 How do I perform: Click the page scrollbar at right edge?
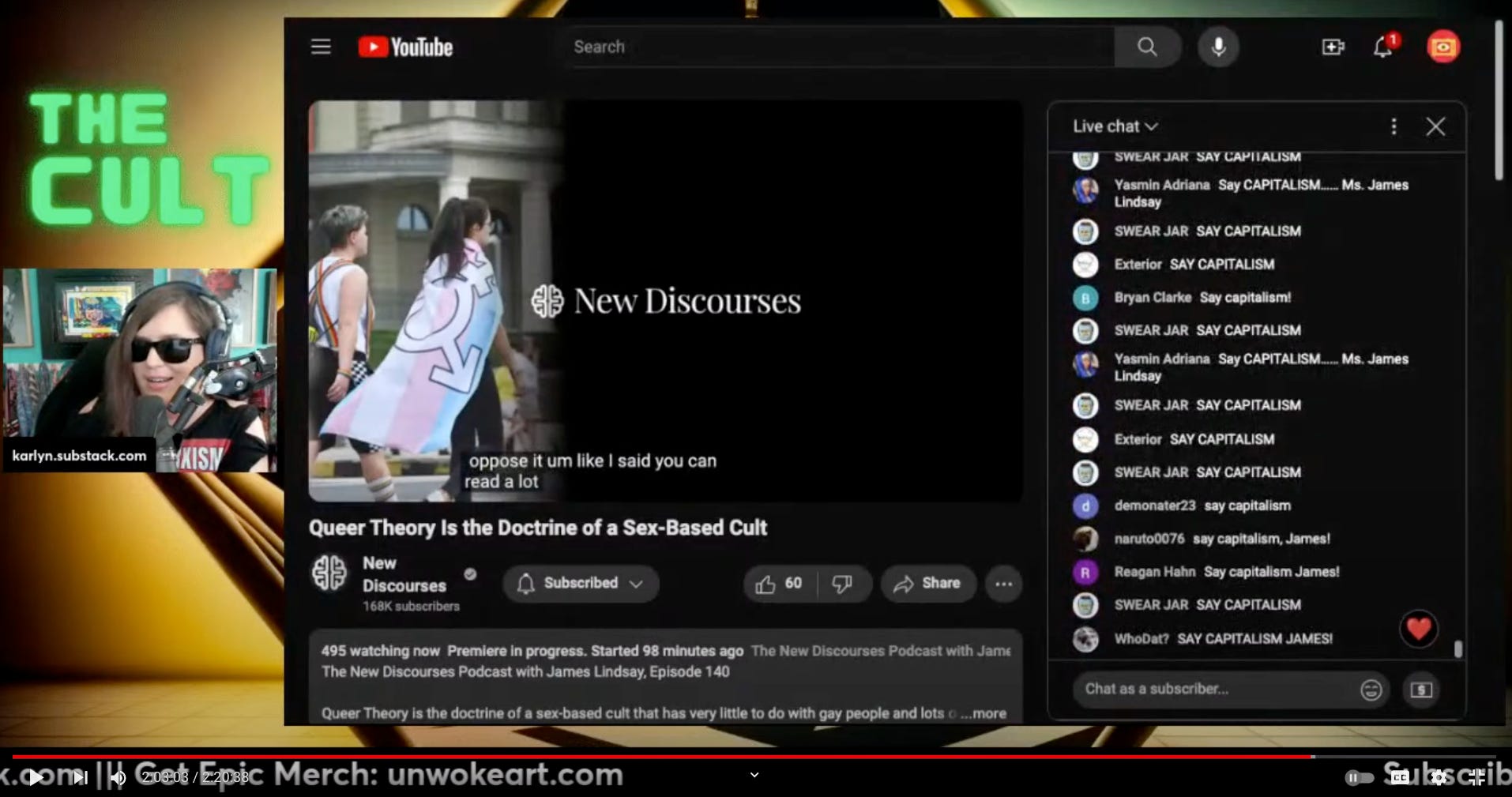point(1499,100)
